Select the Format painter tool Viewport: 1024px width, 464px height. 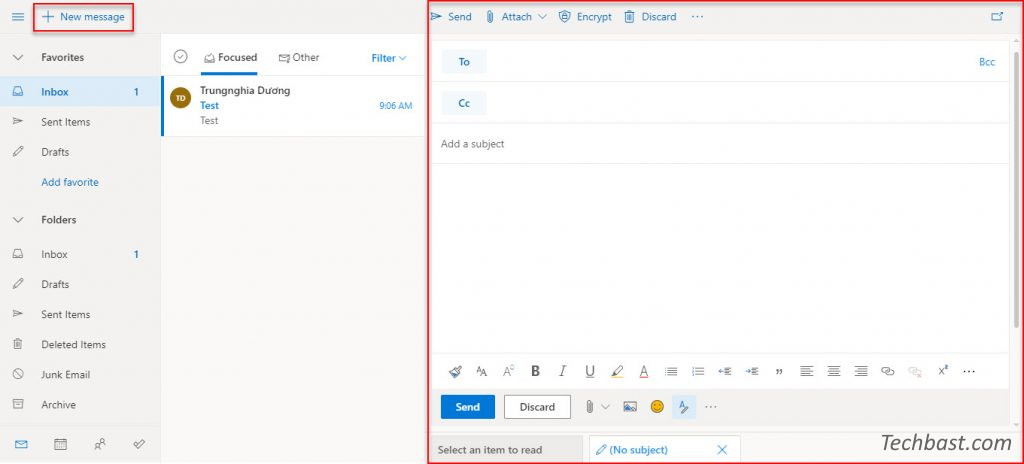point(456,371)
